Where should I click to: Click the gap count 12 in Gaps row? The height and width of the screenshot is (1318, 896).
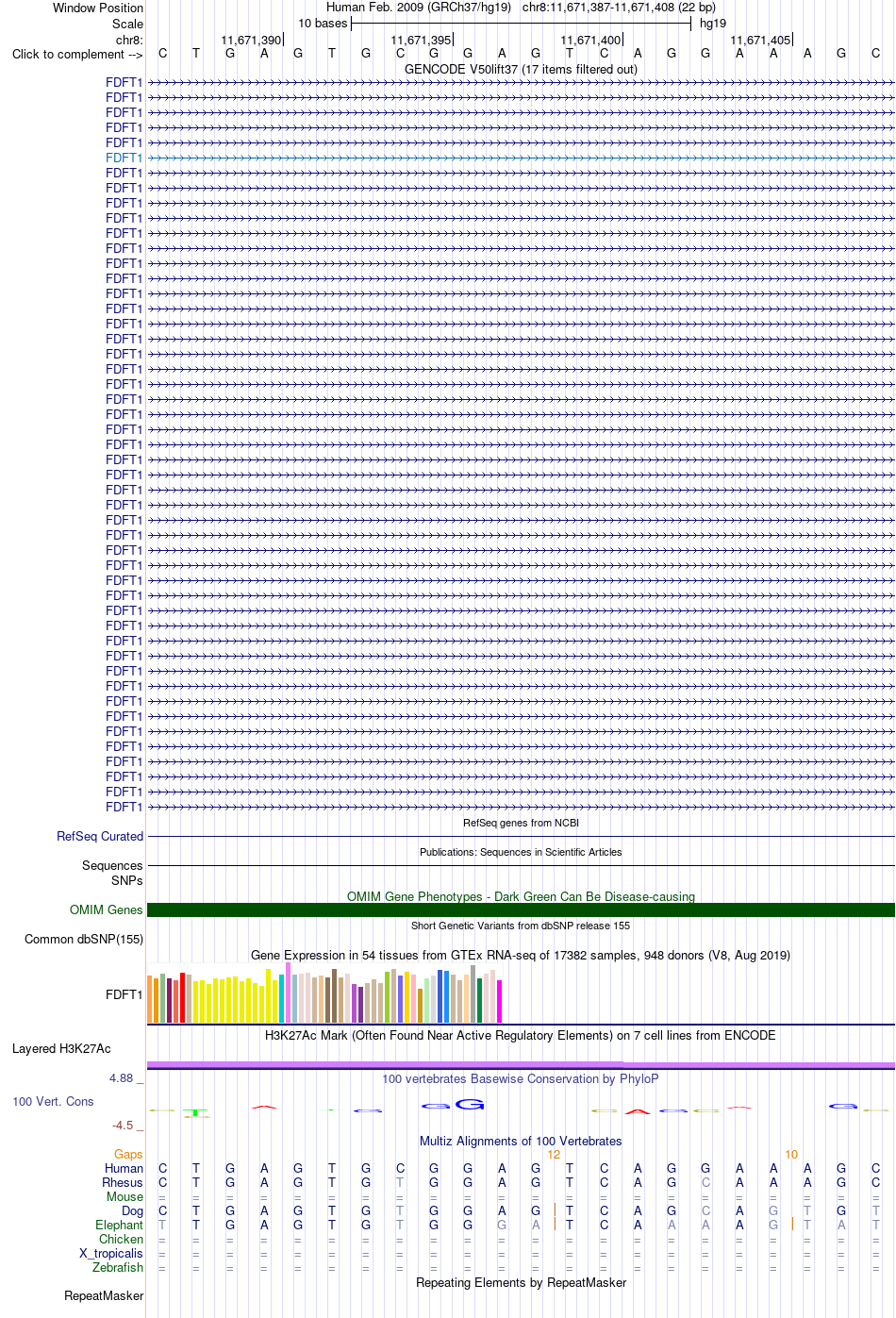coord(554,1154)
